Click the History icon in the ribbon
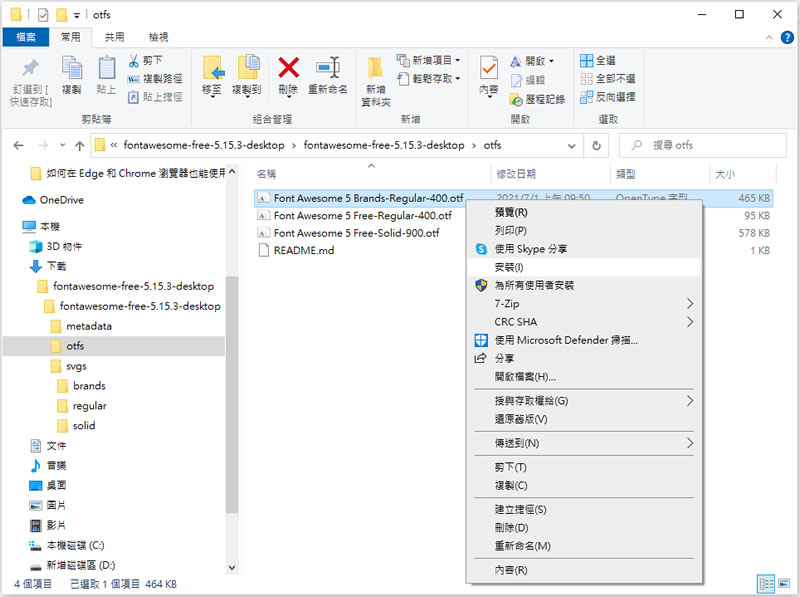The height and width of the screenshot is (597, 800). click(516, 100)
